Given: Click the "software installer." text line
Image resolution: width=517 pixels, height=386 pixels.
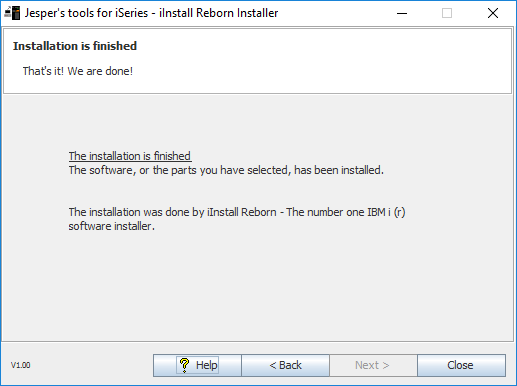Looking at the screenshot, I should (112, 226).
